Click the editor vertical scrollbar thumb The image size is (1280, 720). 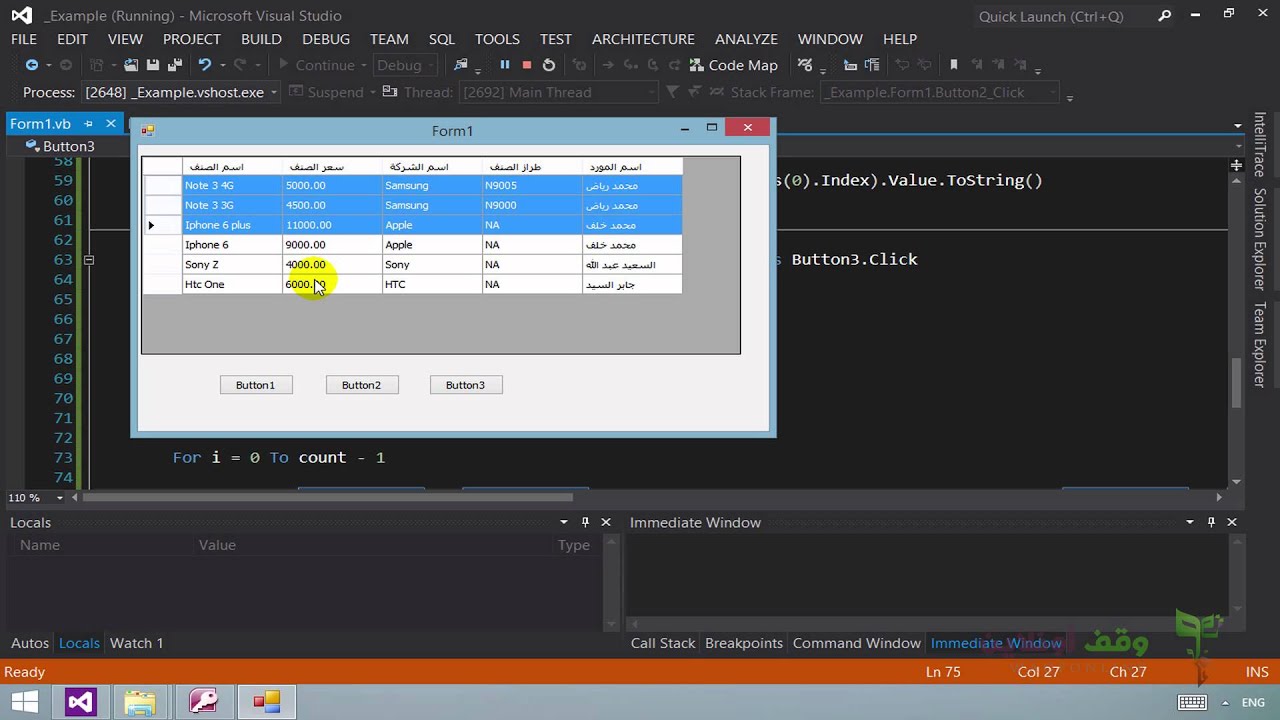pyautogui.click(x=1237, y=383)
